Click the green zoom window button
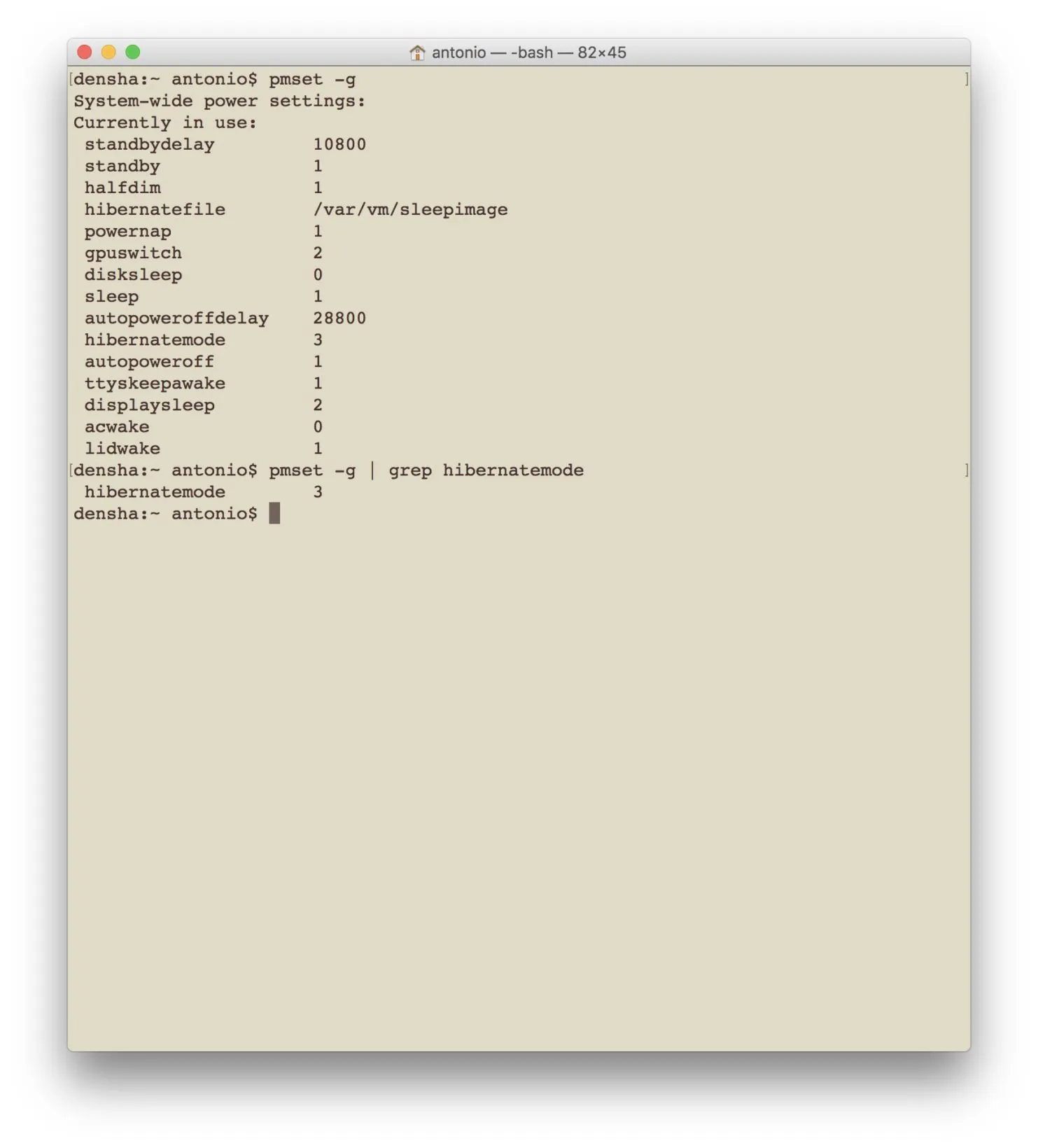Viewport: 1038px width, 1148px height. [132, 52]
